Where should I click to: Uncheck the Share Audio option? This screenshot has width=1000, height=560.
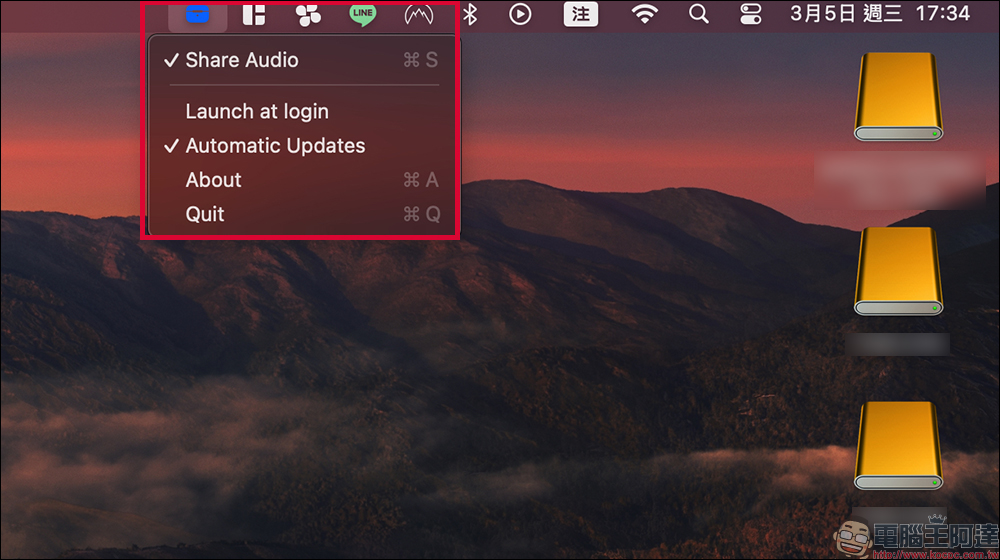point(242,60)
